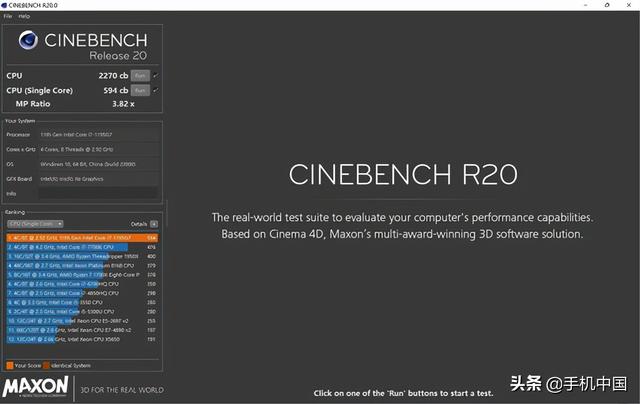
Task: Toggle the checkbox beside the CPU Run button
Action: tap(156, 75)
